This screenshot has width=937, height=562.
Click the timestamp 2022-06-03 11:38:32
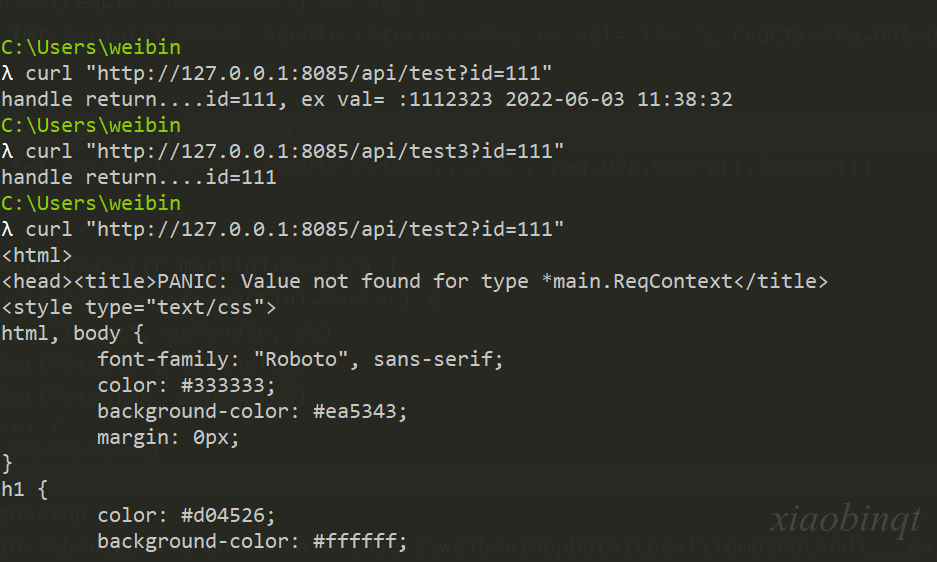(x=618, y=99)
